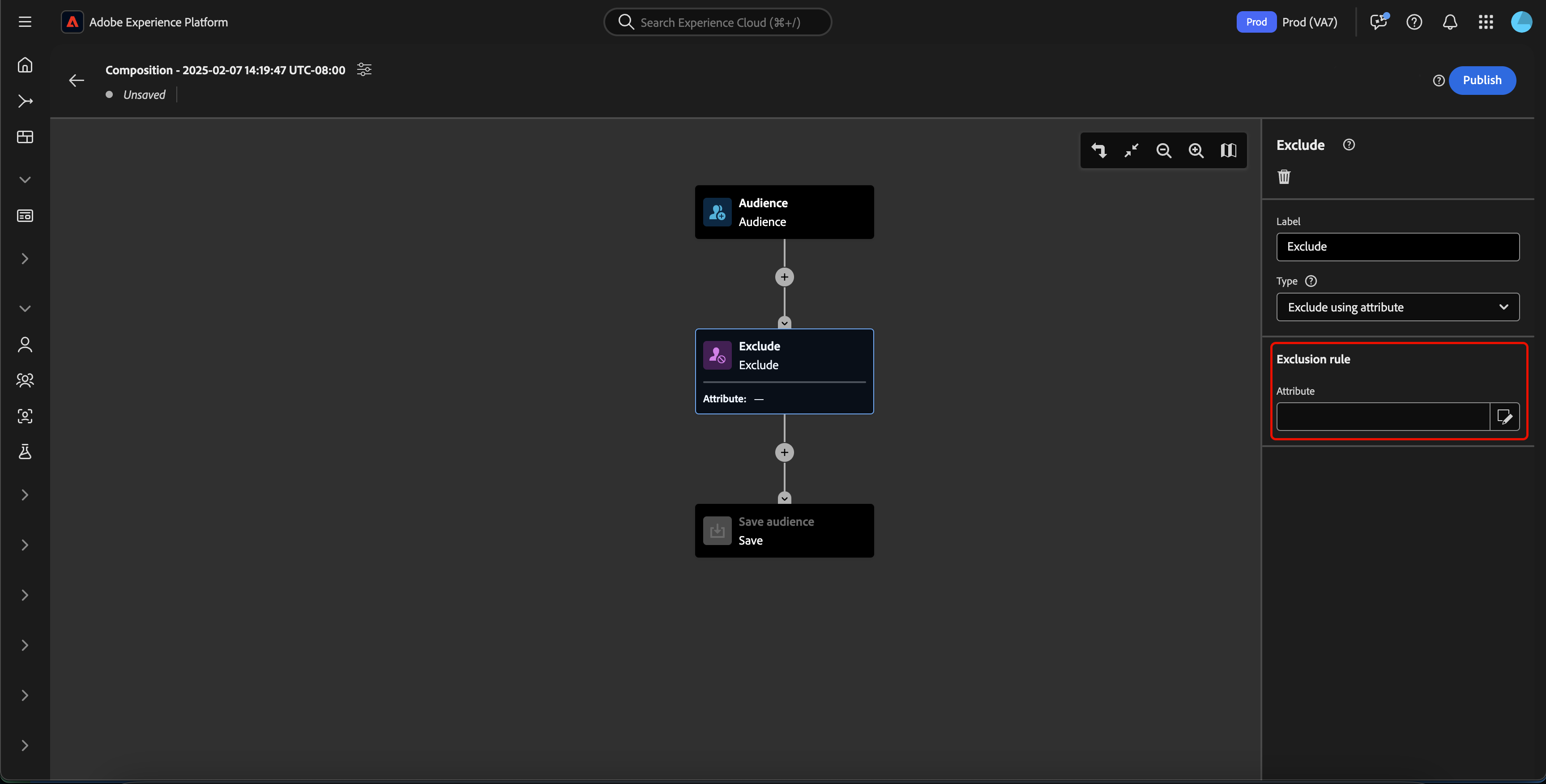Open the attribute picker edit icon

[x=1504, y=417]
